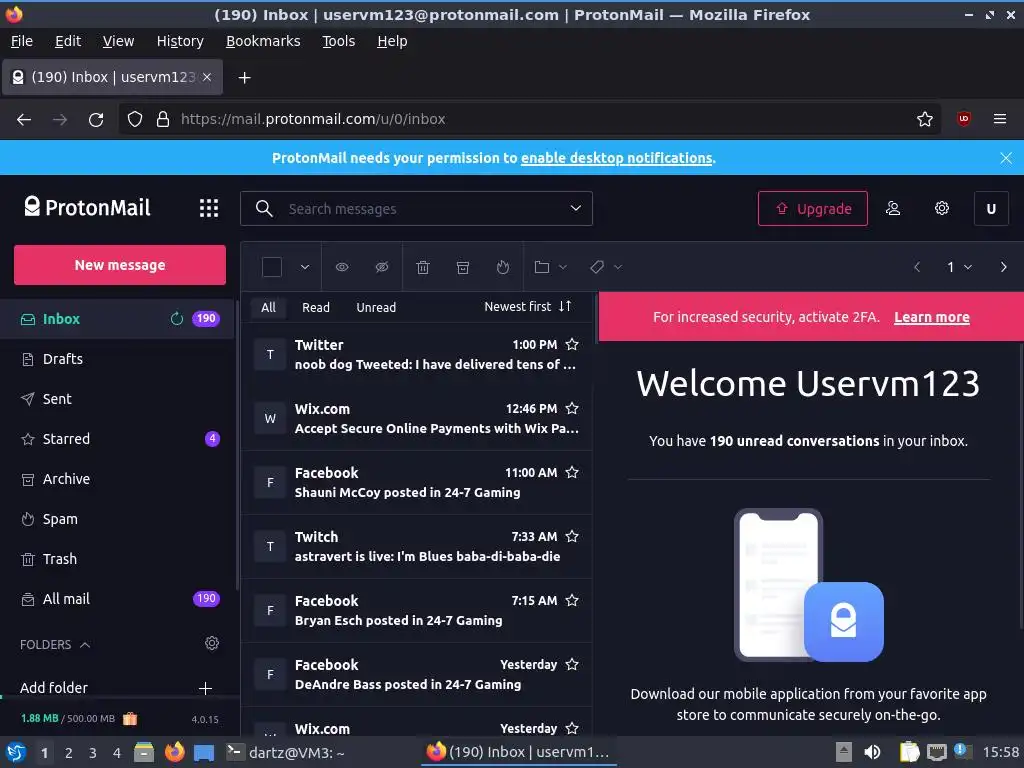The image size is (1024, 768).
Task: Mark as read using the eye icon
Action: [342, 267]
